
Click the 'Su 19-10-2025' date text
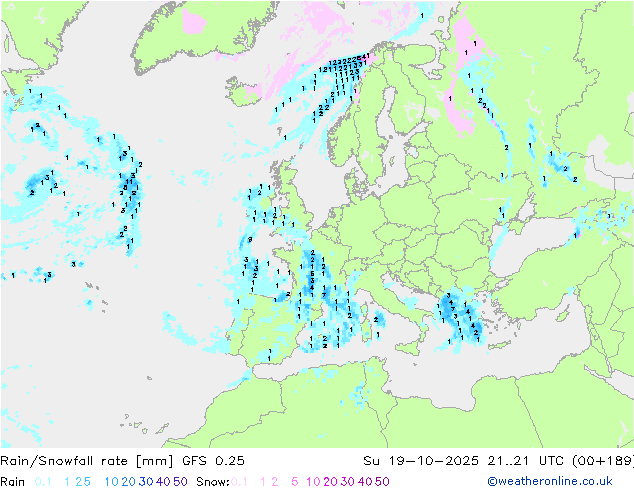pyautogui.click(x=421, y=461)
